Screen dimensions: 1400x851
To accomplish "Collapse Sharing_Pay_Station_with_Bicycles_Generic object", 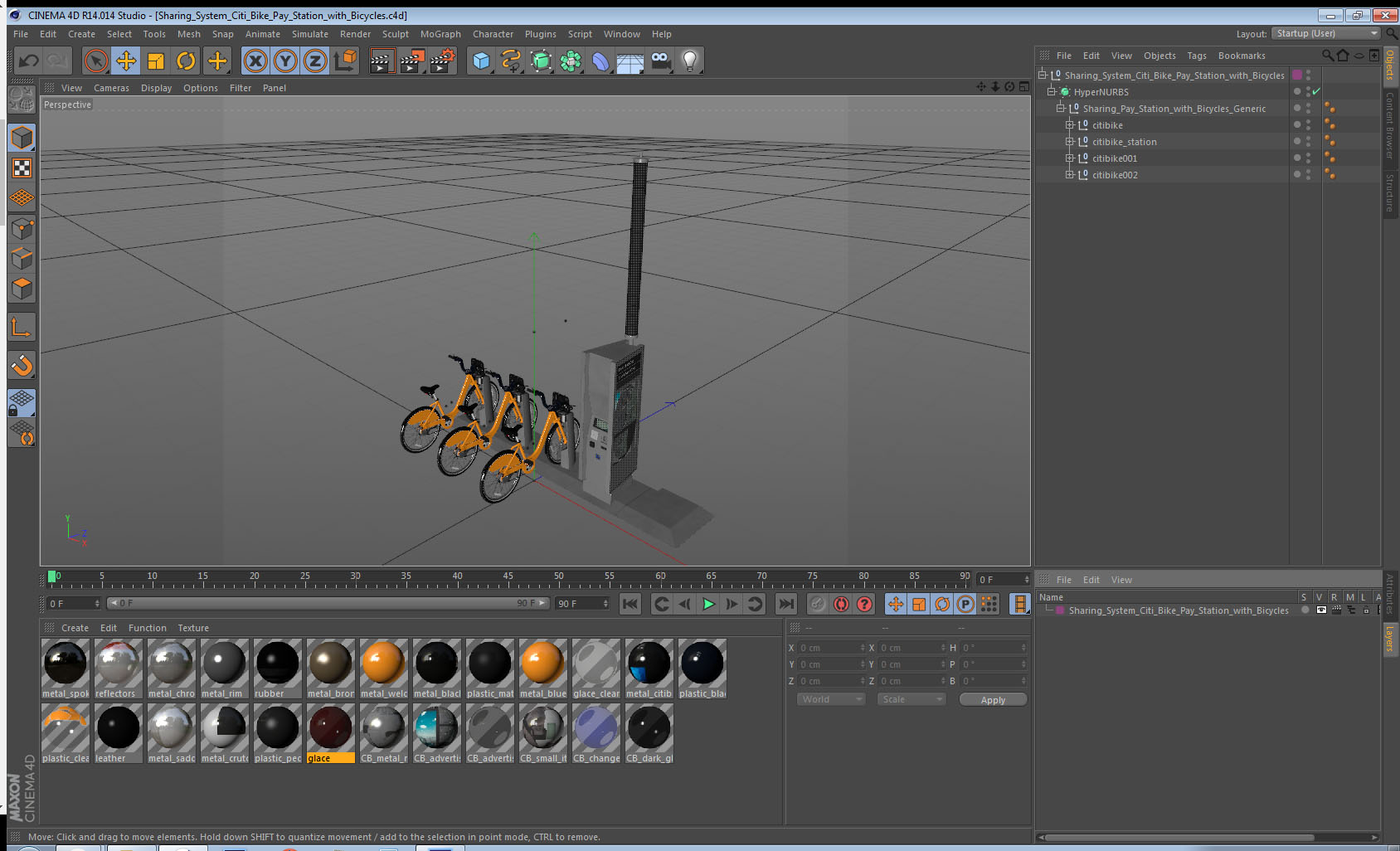I will tap(1061, 108).
